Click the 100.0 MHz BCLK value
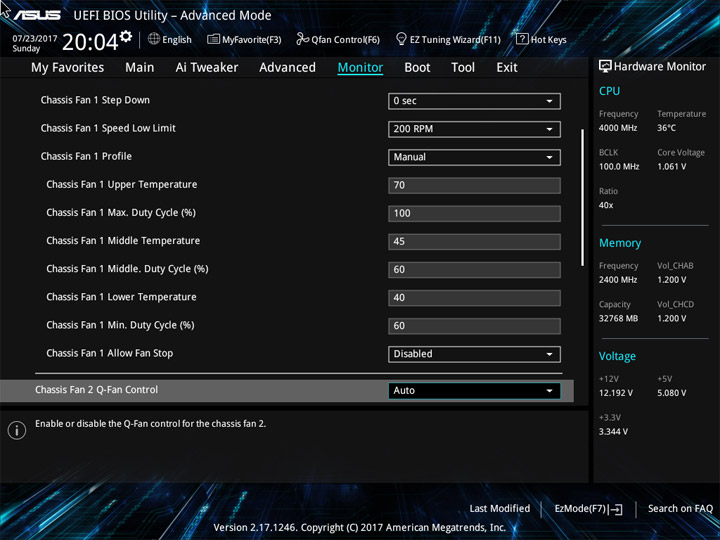The width and height of the screenshot is (720, 540). click(619, 167)
